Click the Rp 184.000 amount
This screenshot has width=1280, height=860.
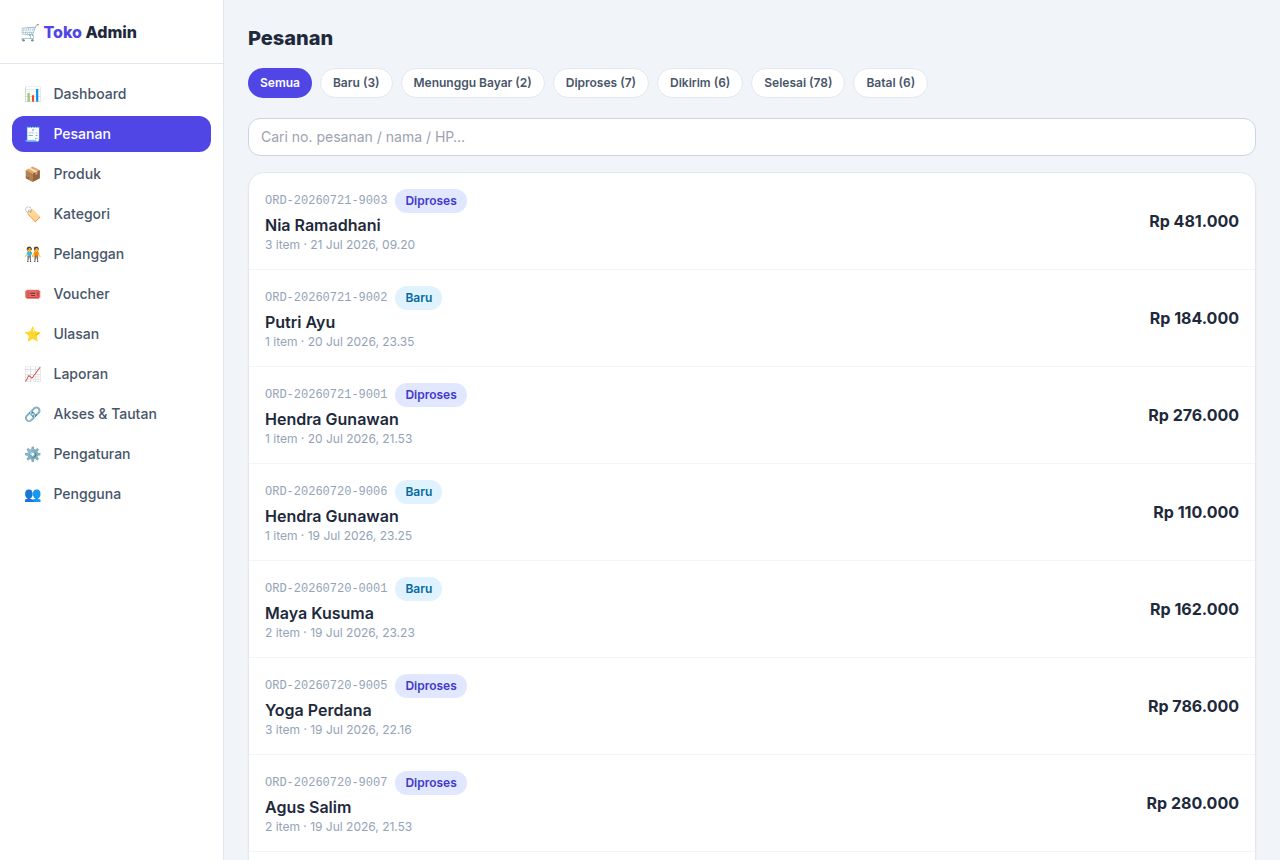(1194, 318)
